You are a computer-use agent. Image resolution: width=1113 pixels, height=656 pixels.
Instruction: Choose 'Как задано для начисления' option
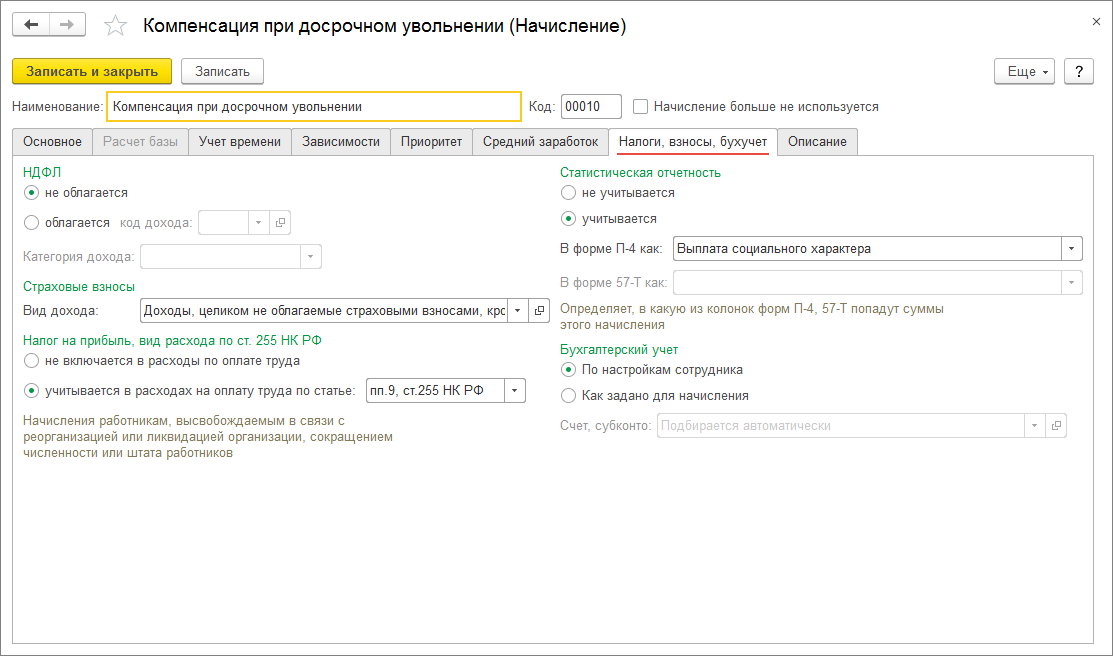tap(569, 395)
